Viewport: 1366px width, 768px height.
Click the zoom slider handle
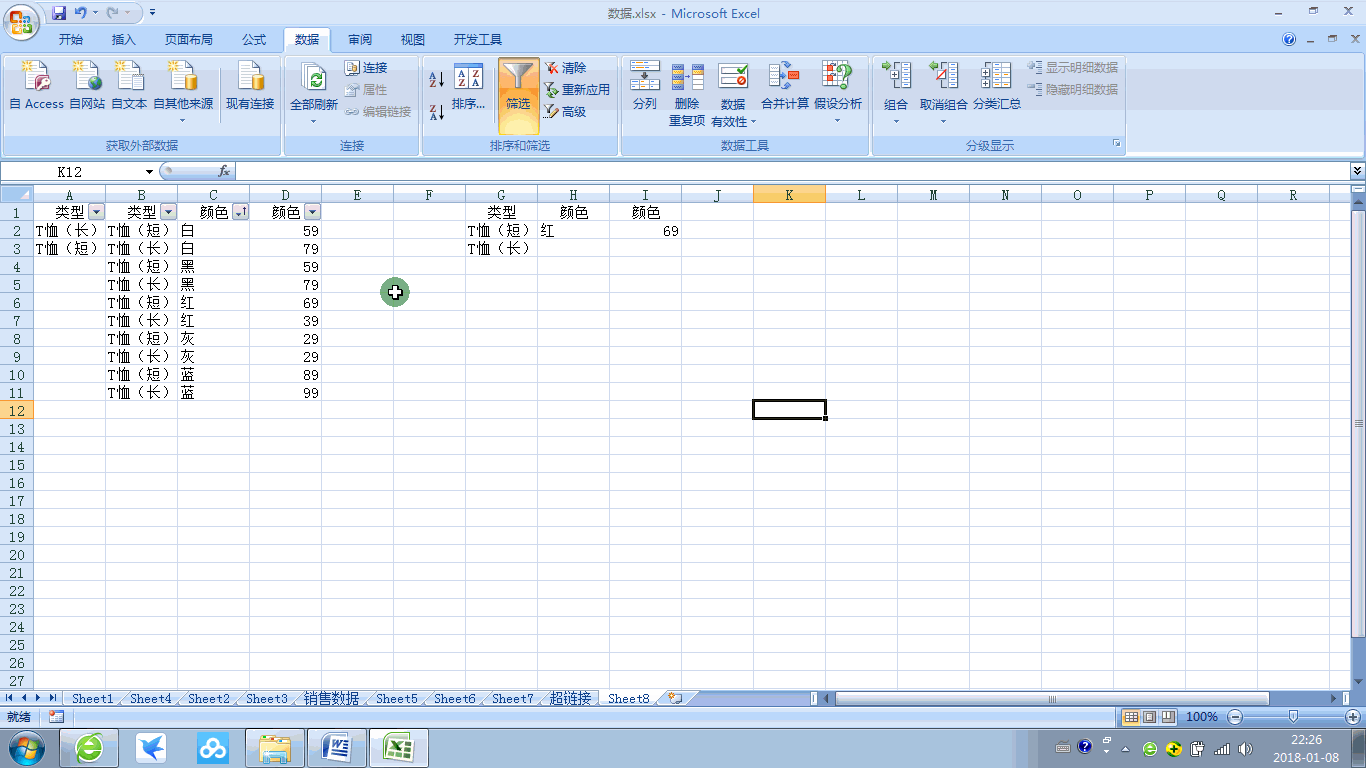click(1294, 717)
